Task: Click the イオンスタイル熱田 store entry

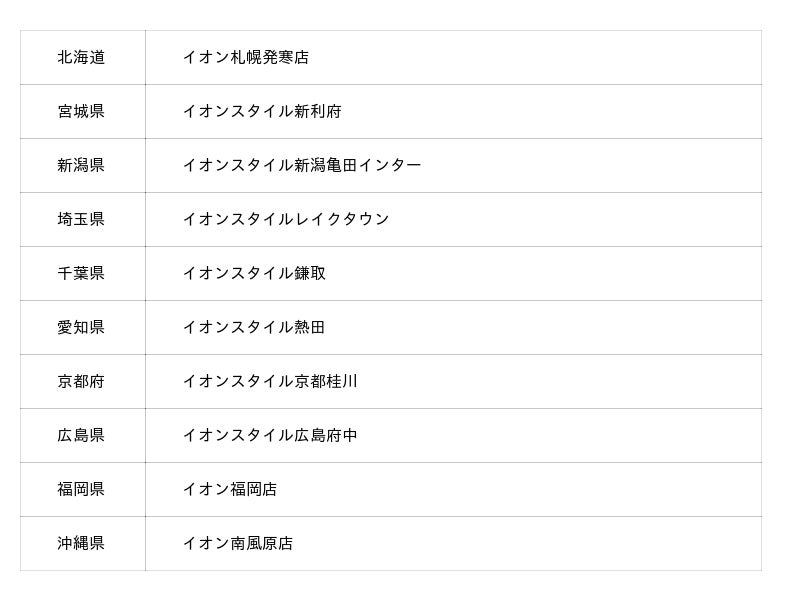Action: point(253,328)
